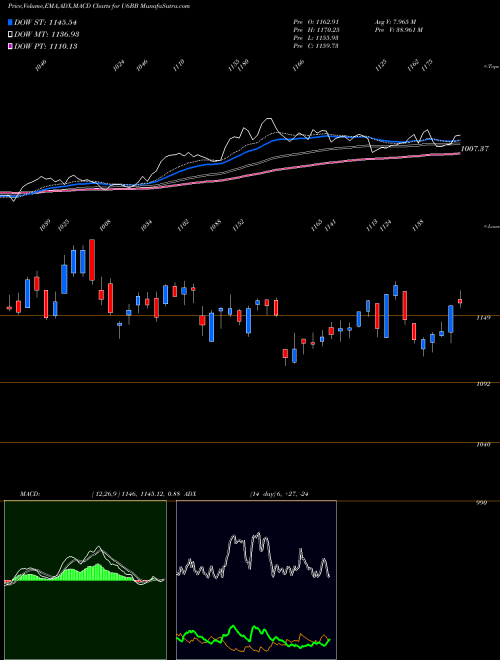Click the Pre C: 1159.73 value
Image resolution: width=500 pixels, height=660 pixels.
316,45
